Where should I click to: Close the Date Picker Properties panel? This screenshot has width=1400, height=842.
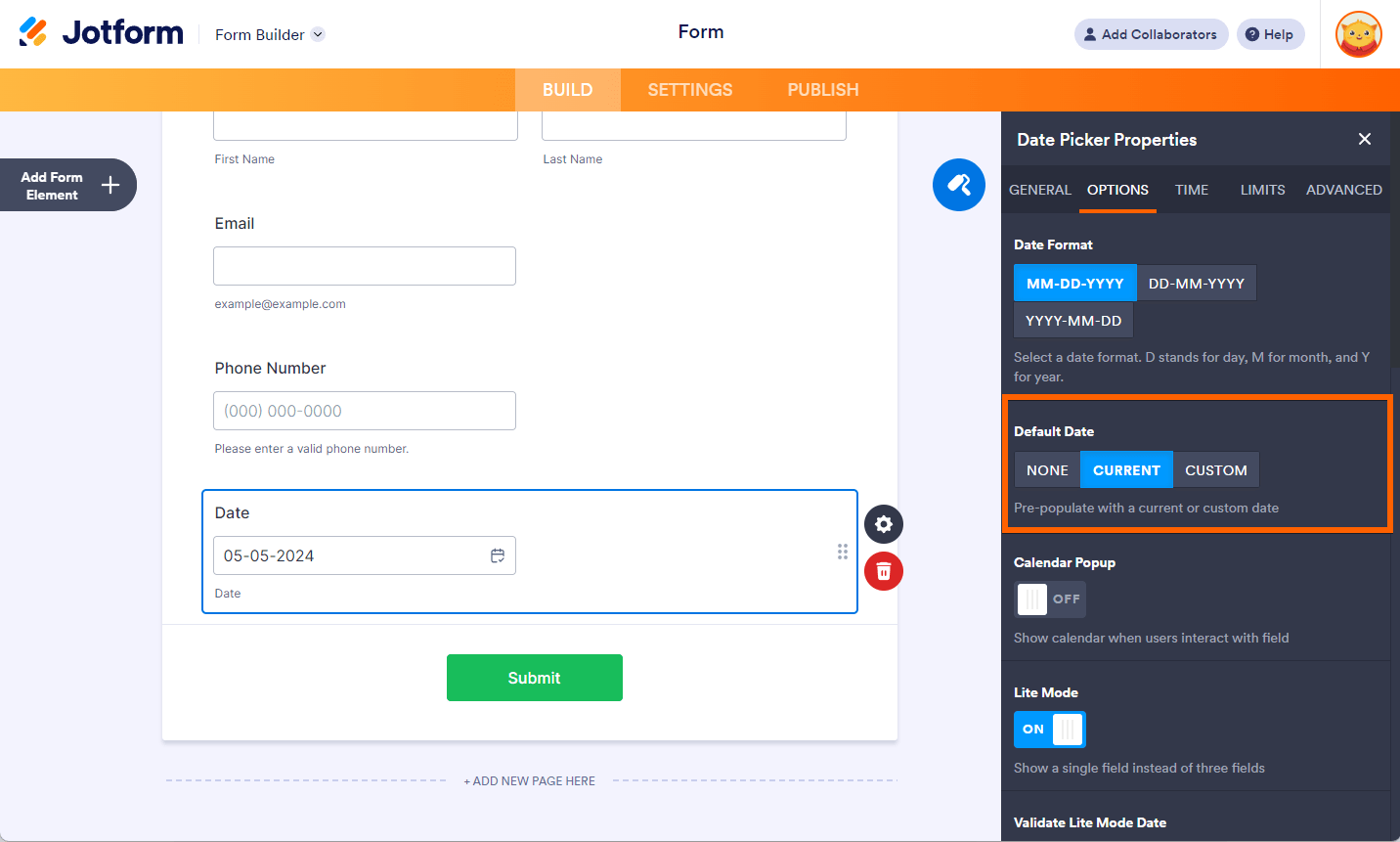(x=1365, y=139)
